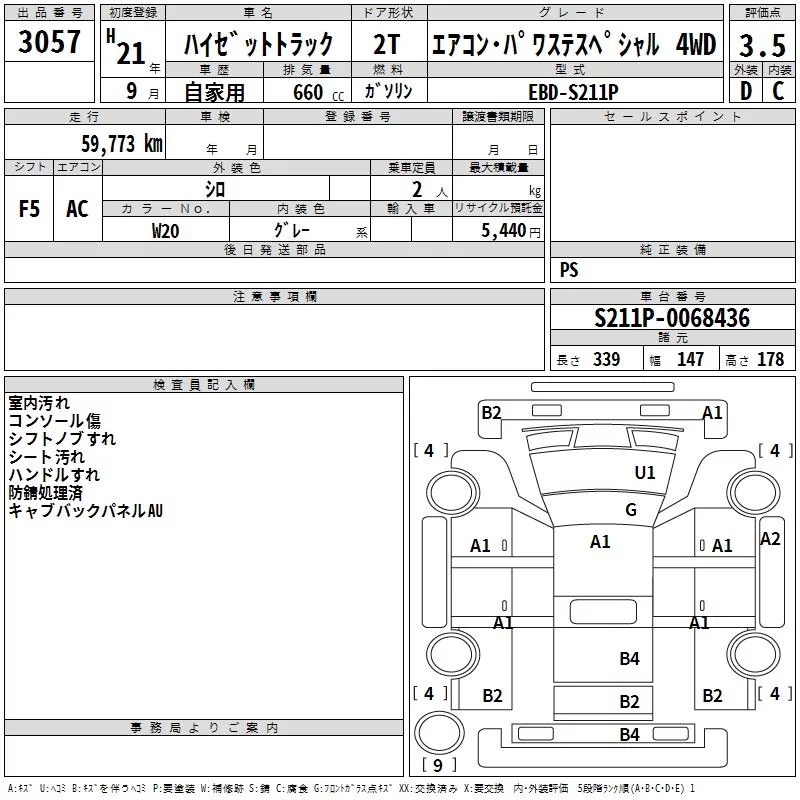Click the F5 shift type cell
Image resolution: width=800 pixels, height=800 pixels.
[x=29, y=209]
